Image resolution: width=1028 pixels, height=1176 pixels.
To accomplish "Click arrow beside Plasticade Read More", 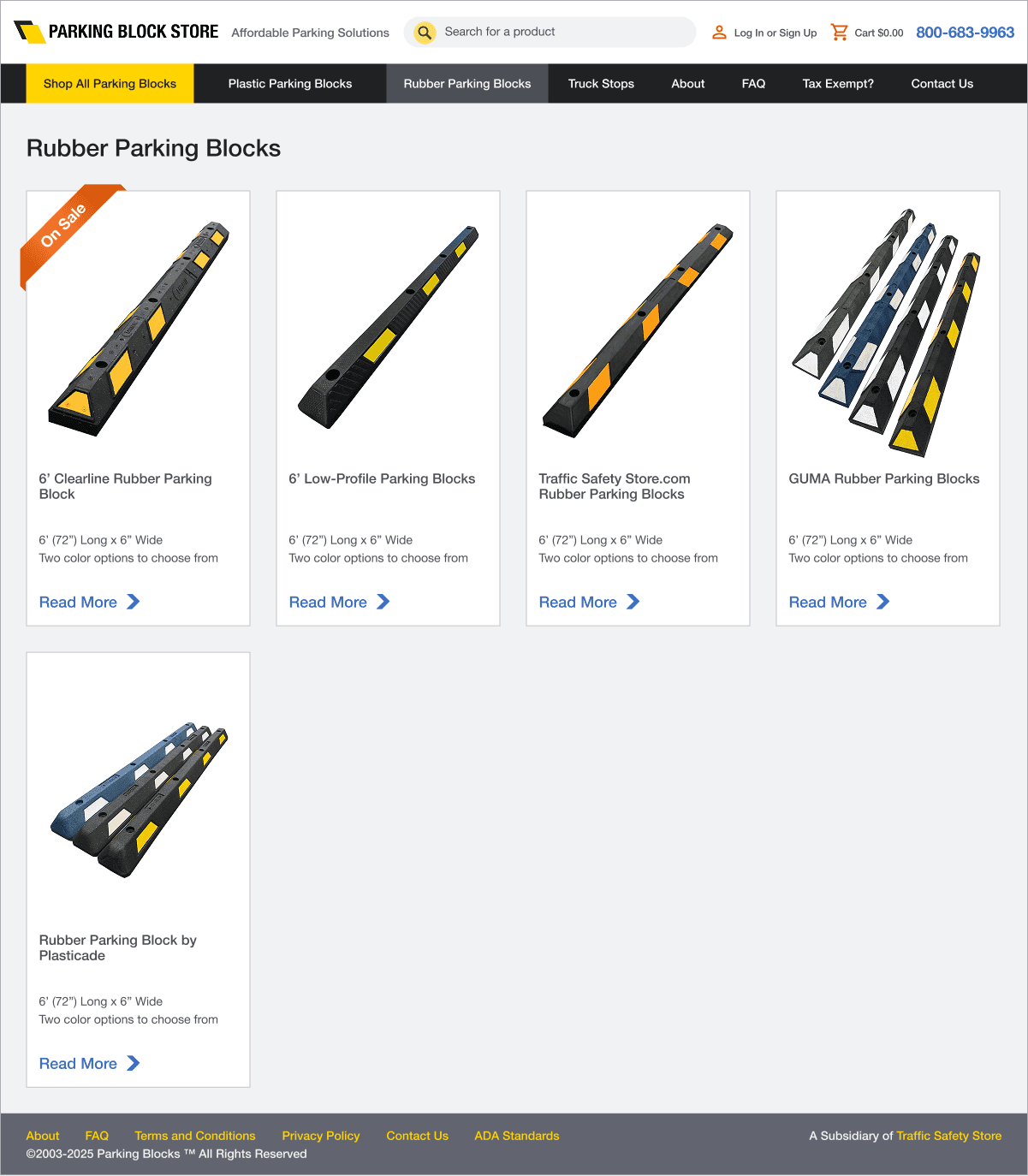I will click(134, 1063).
